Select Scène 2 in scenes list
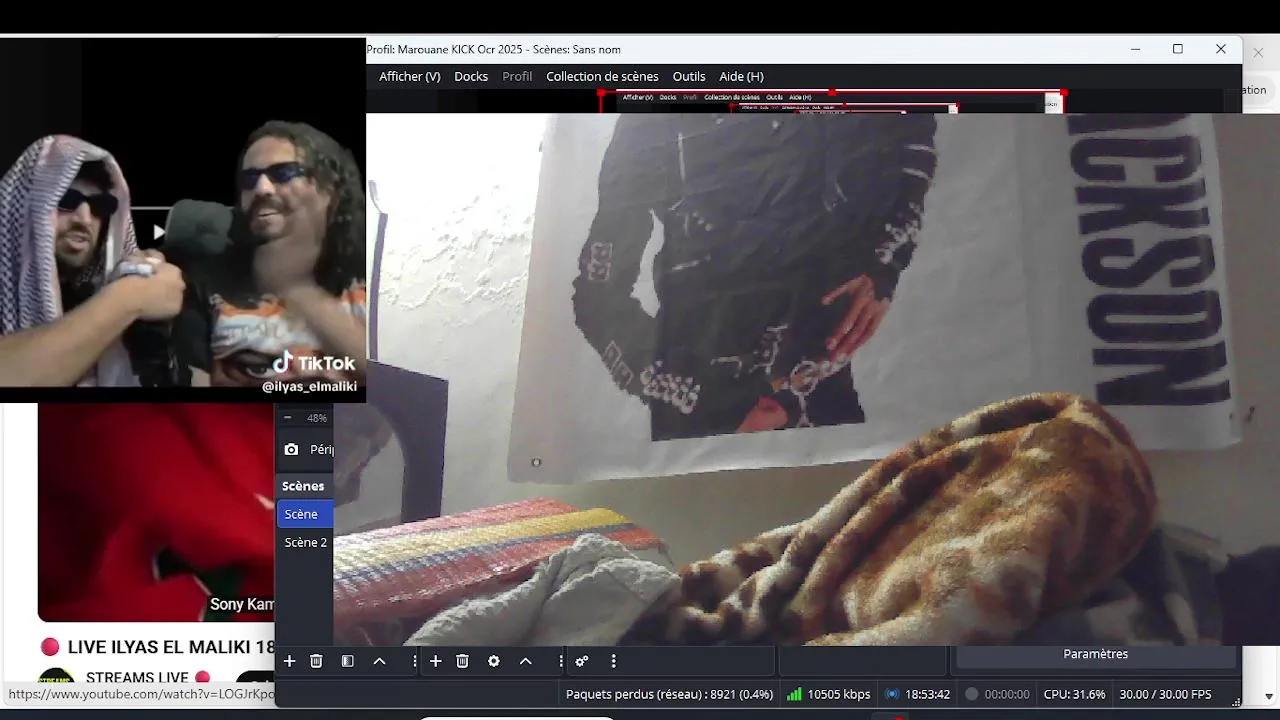Image resolution: width=1280 pixels, height=720 pixels. (305, 542)
